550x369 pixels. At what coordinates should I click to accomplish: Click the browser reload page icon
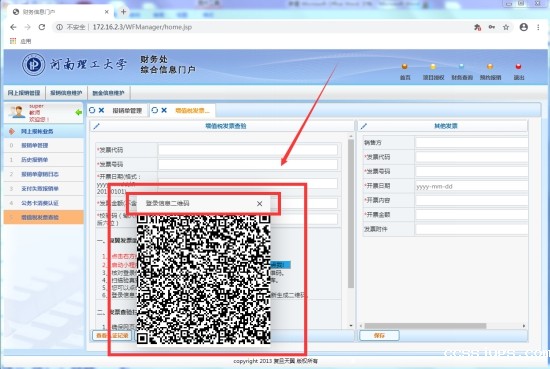42,27
